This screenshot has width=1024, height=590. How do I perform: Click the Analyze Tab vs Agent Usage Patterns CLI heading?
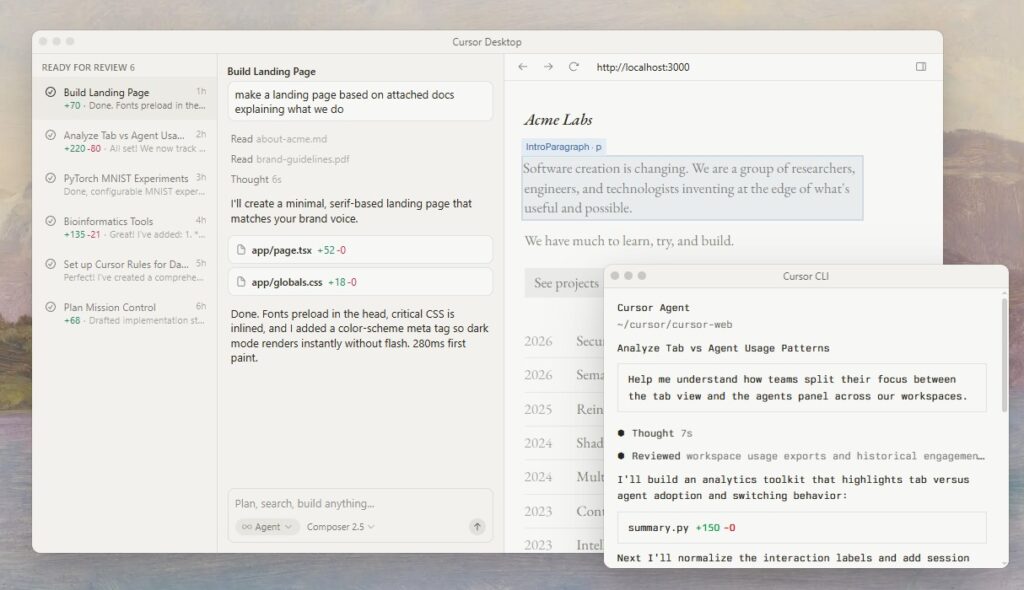723,348
